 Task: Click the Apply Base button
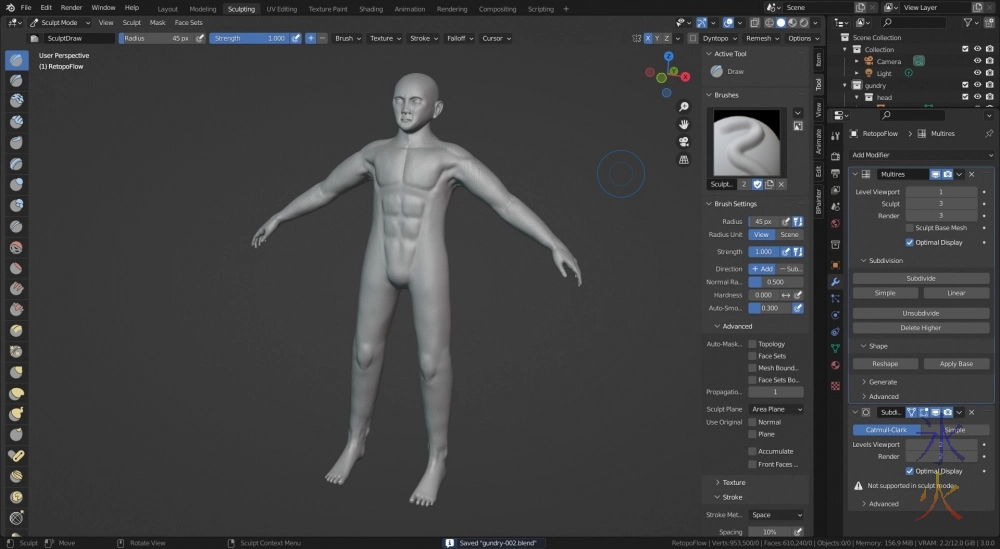coord(956,364)
